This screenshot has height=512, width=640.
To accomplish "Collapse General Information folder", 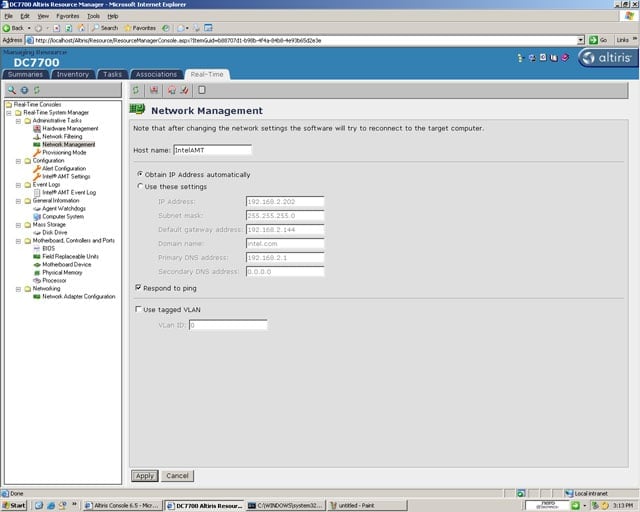I will 18,201.
